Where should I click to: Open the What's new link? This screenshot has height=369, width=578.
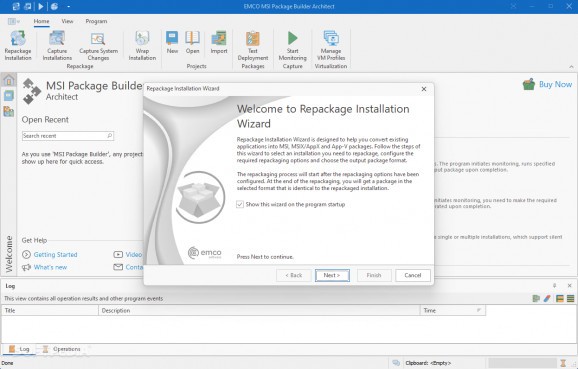click(x=50, y=267)
